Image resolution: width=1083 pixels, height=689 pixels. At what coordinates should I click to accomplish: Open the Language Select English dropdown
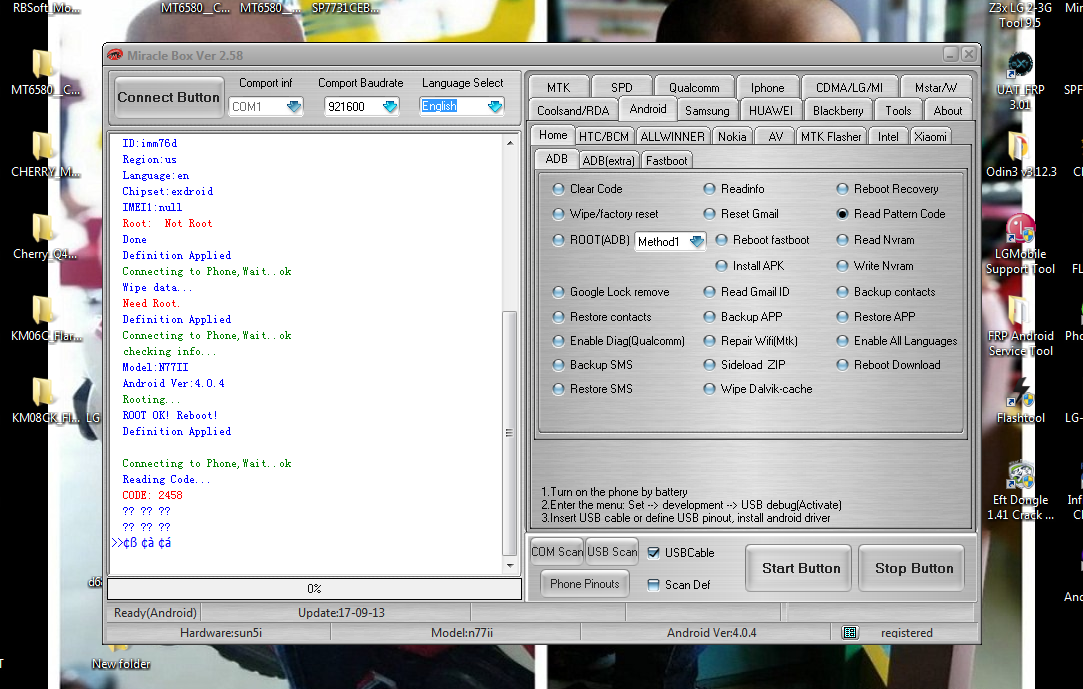pyautogui.click(x=495, y=106)
